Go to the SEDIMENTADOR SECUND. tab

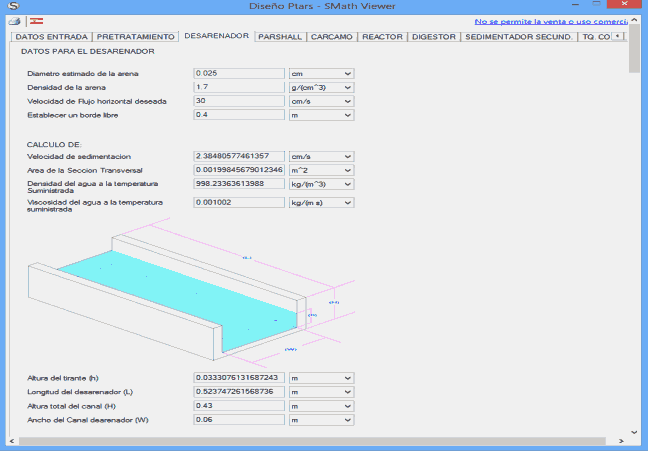[x=520, y=37]
